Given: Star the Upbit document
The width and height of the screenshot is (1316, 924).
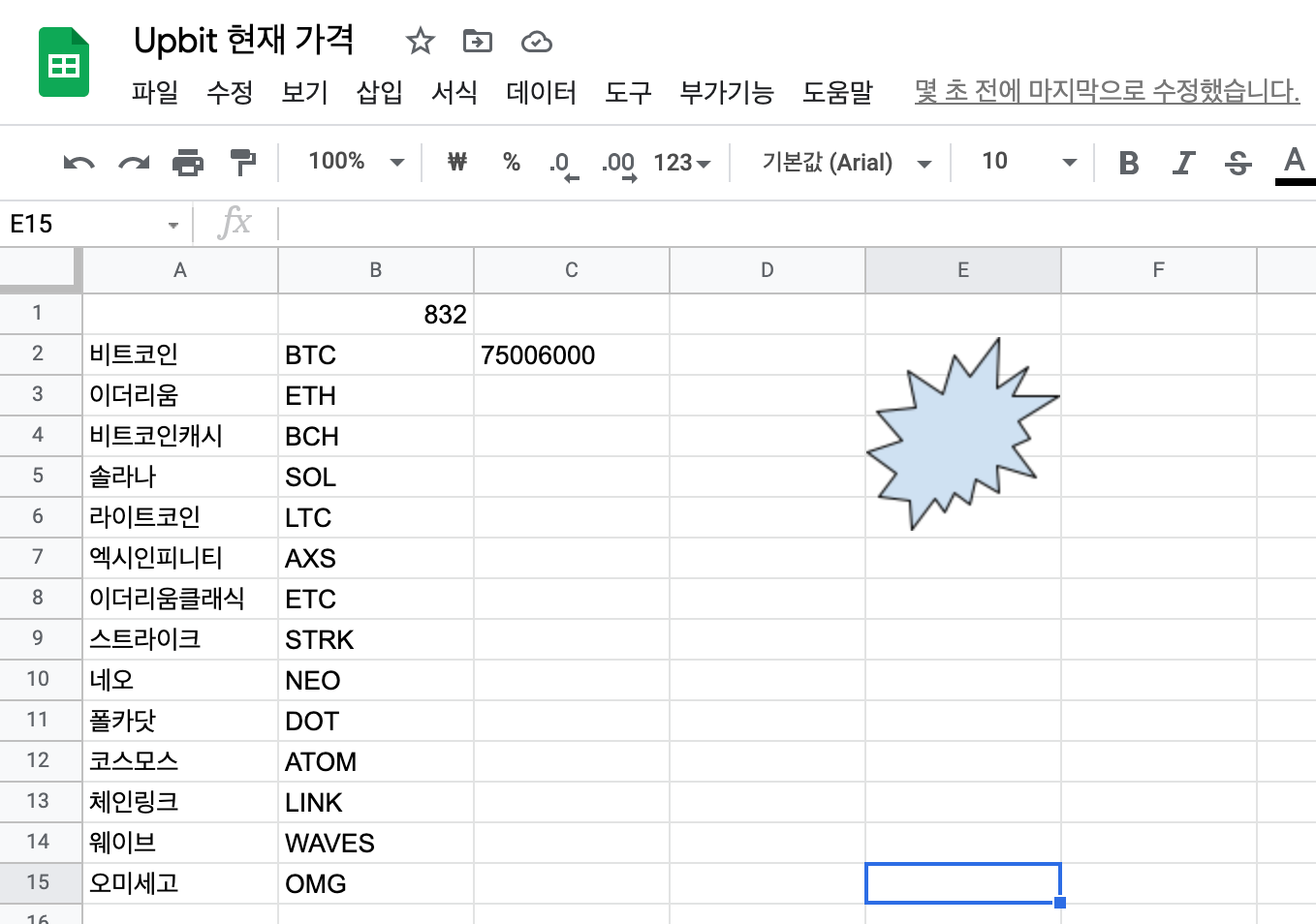Looking at the screenshot, I should click(x=420, y=41).
